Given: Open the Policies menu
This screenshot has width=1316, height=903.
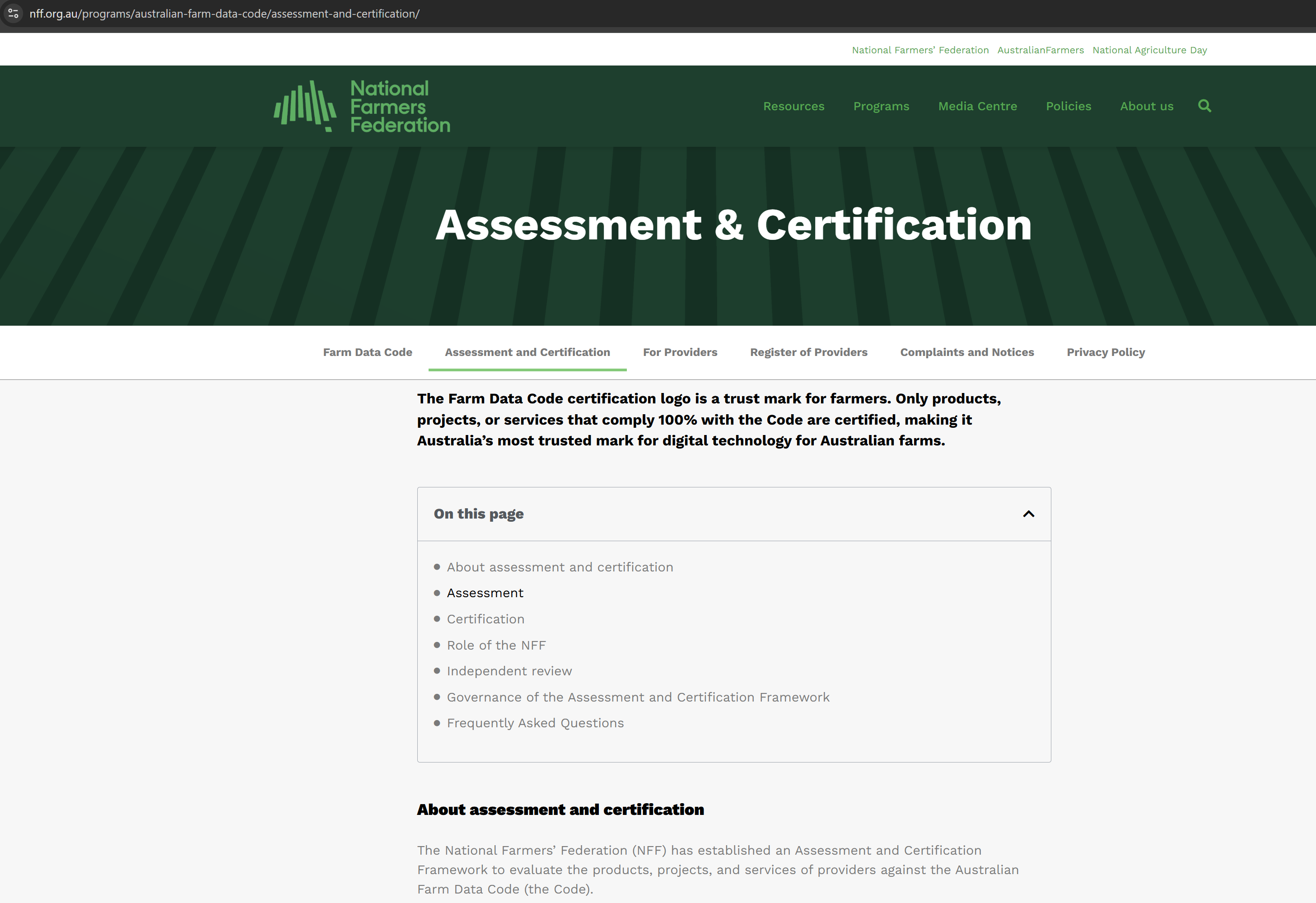Looking at the screenshot, I should 1068,106.
